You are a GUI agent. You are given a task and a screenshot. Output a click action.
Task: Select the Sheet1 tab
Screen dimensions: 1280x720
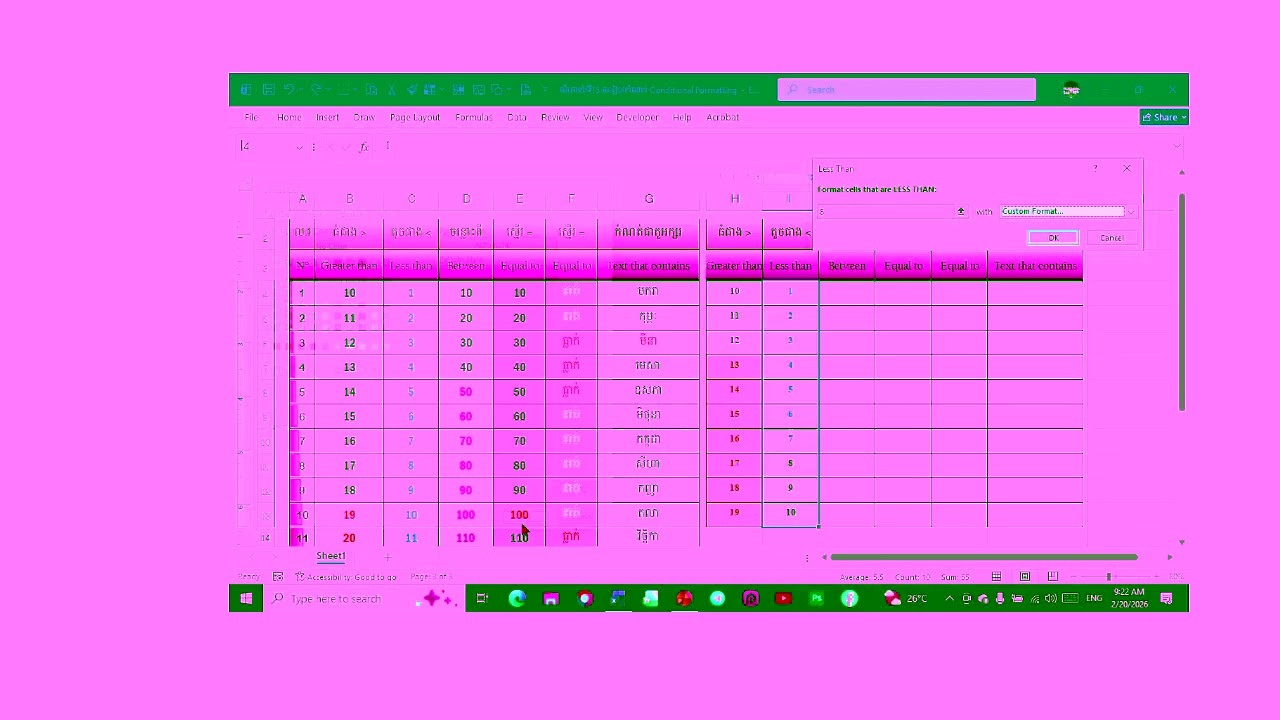(331, 556)
